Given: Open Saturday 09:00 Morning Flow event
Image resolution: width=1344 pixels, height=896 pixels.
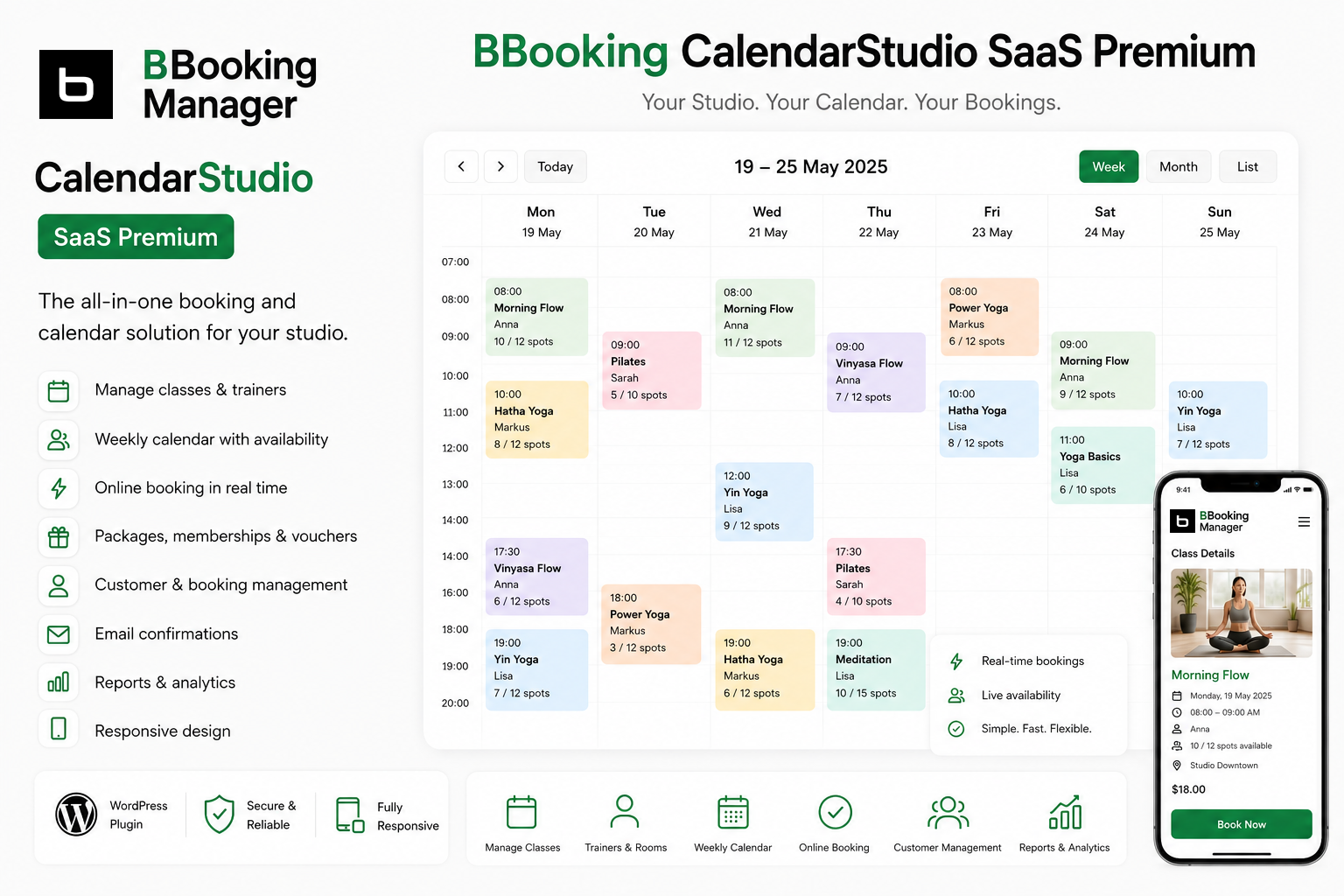Looking at the screenshot, I should pyautogui.click(x=1102, y=370).
